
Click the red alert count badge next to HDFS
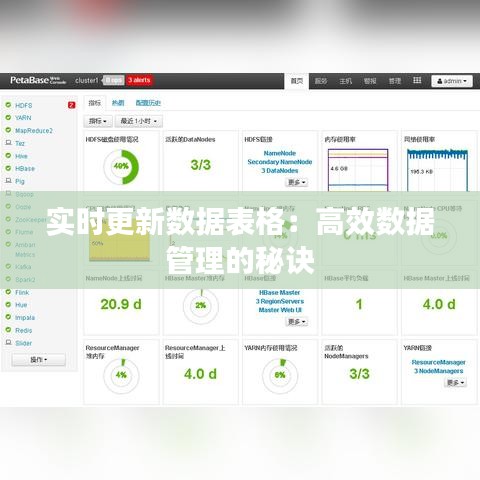[71, 105]
